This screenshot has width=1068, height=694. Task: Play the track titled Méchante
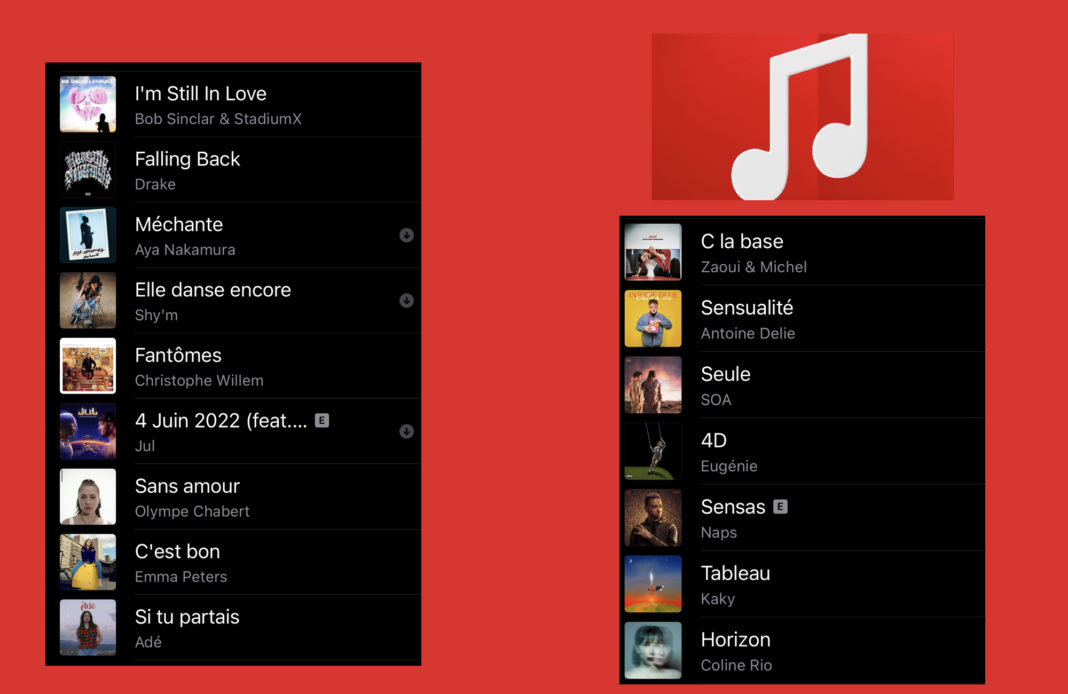click(179, 224)
